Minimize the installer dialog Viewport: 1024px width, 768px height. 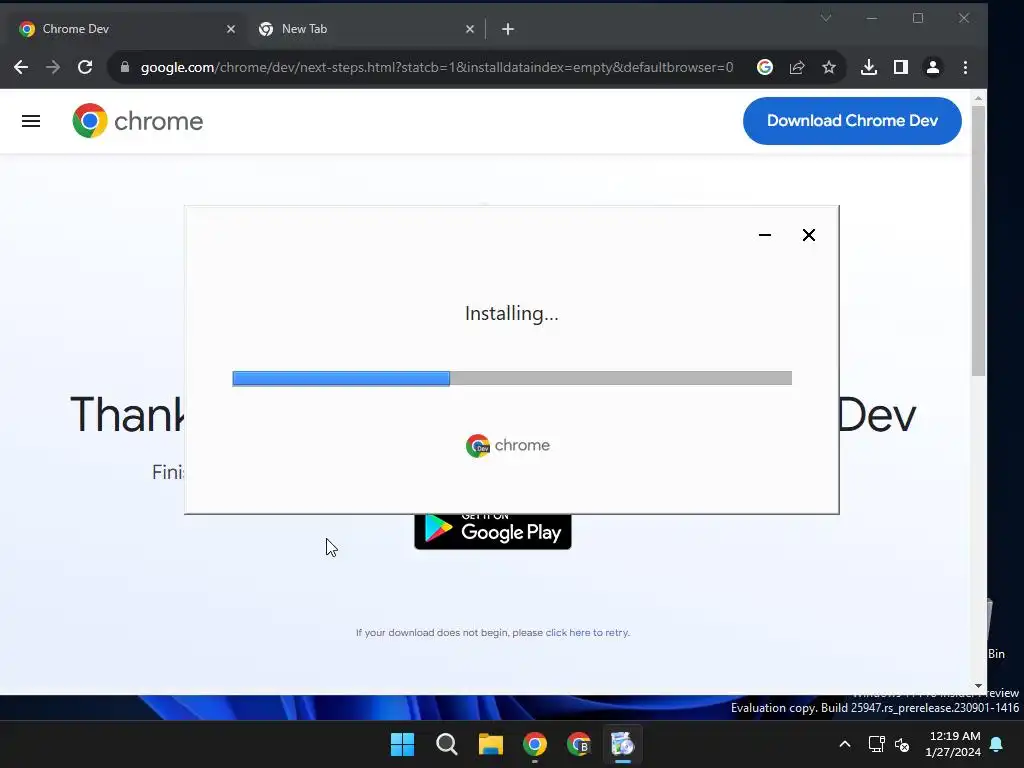coord(765,235)
